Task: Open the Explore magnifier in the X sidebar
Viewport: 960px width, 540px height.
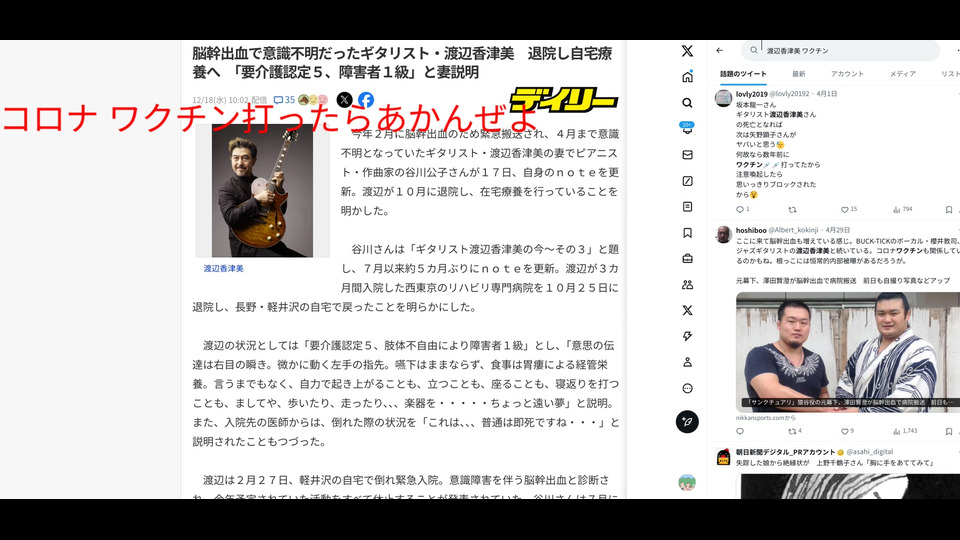Action: click(x=687, y=103)
